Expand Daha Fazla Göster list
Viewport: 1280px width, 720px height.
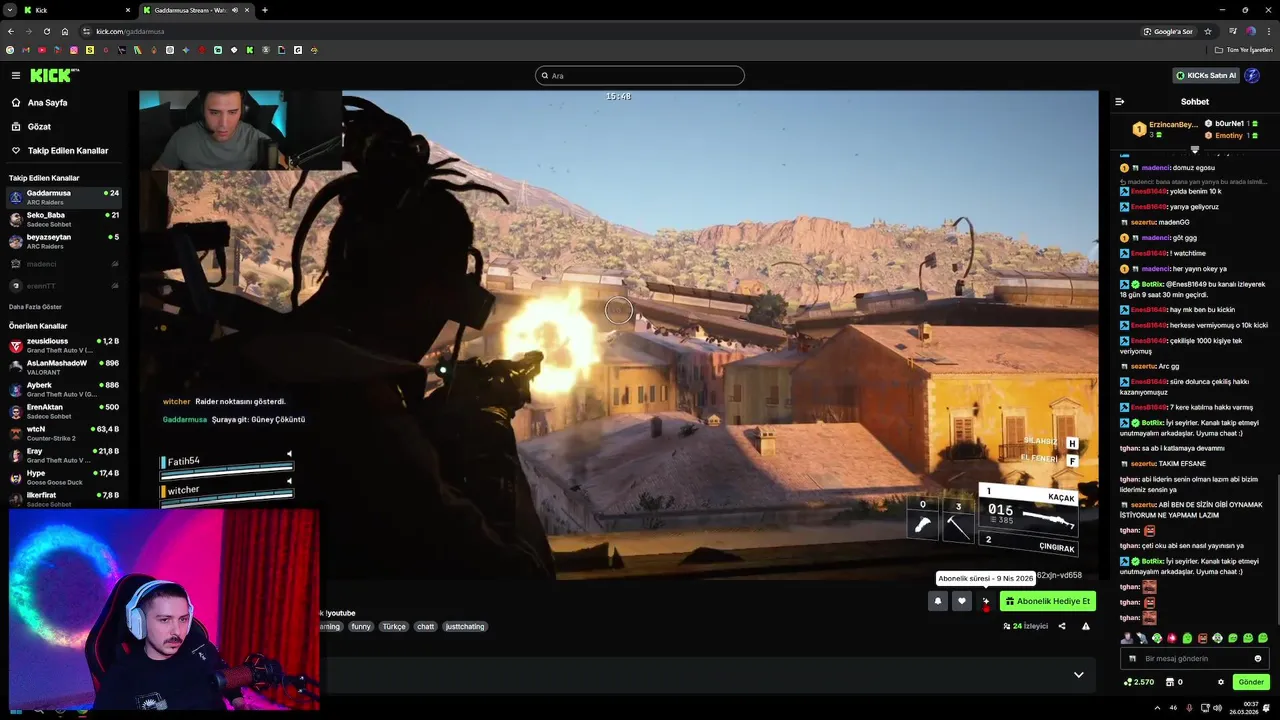pos(35,306)
